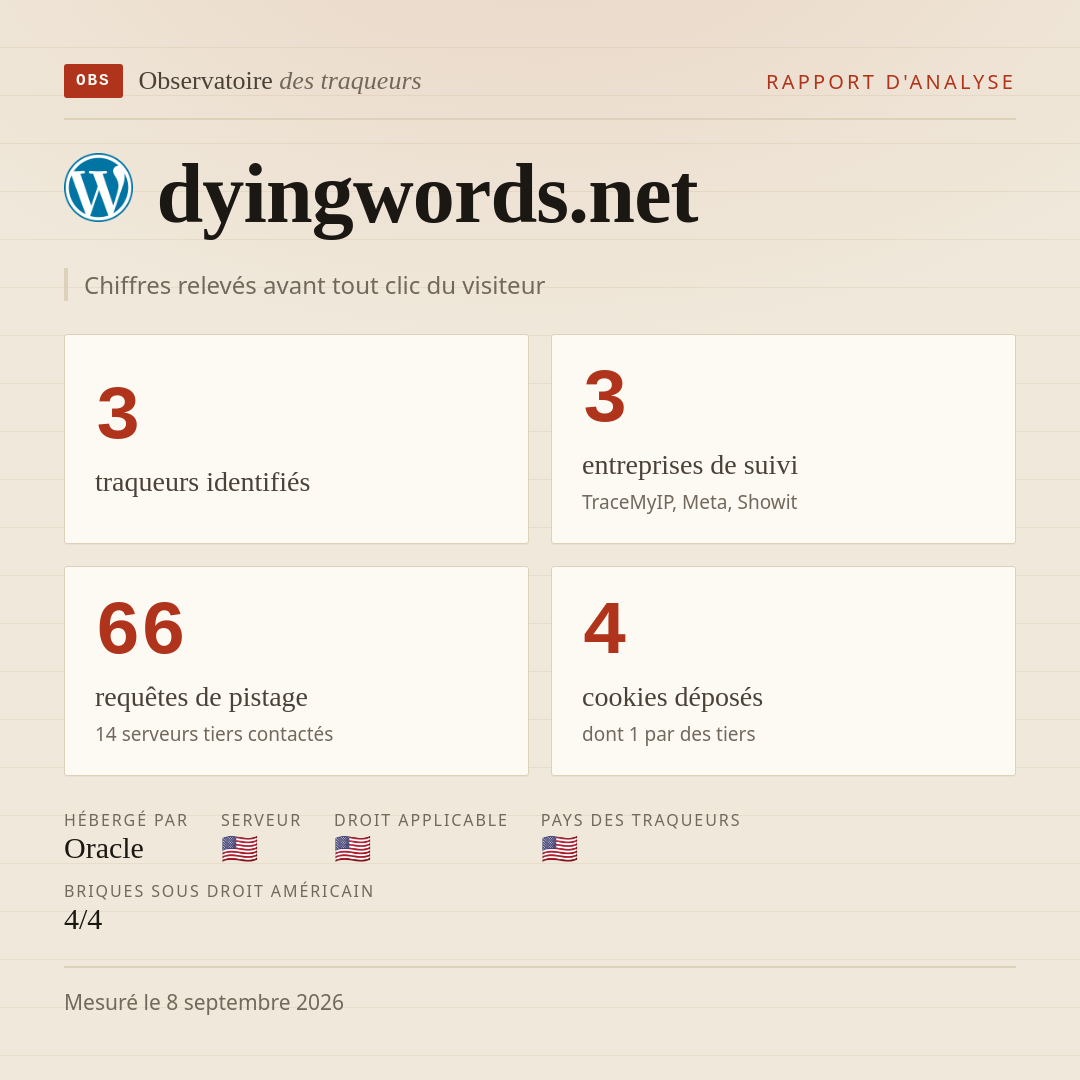Click the subtitle about chiffres relevés
Viewport: 1080px width, 1080px height.
tap(314, 285)
